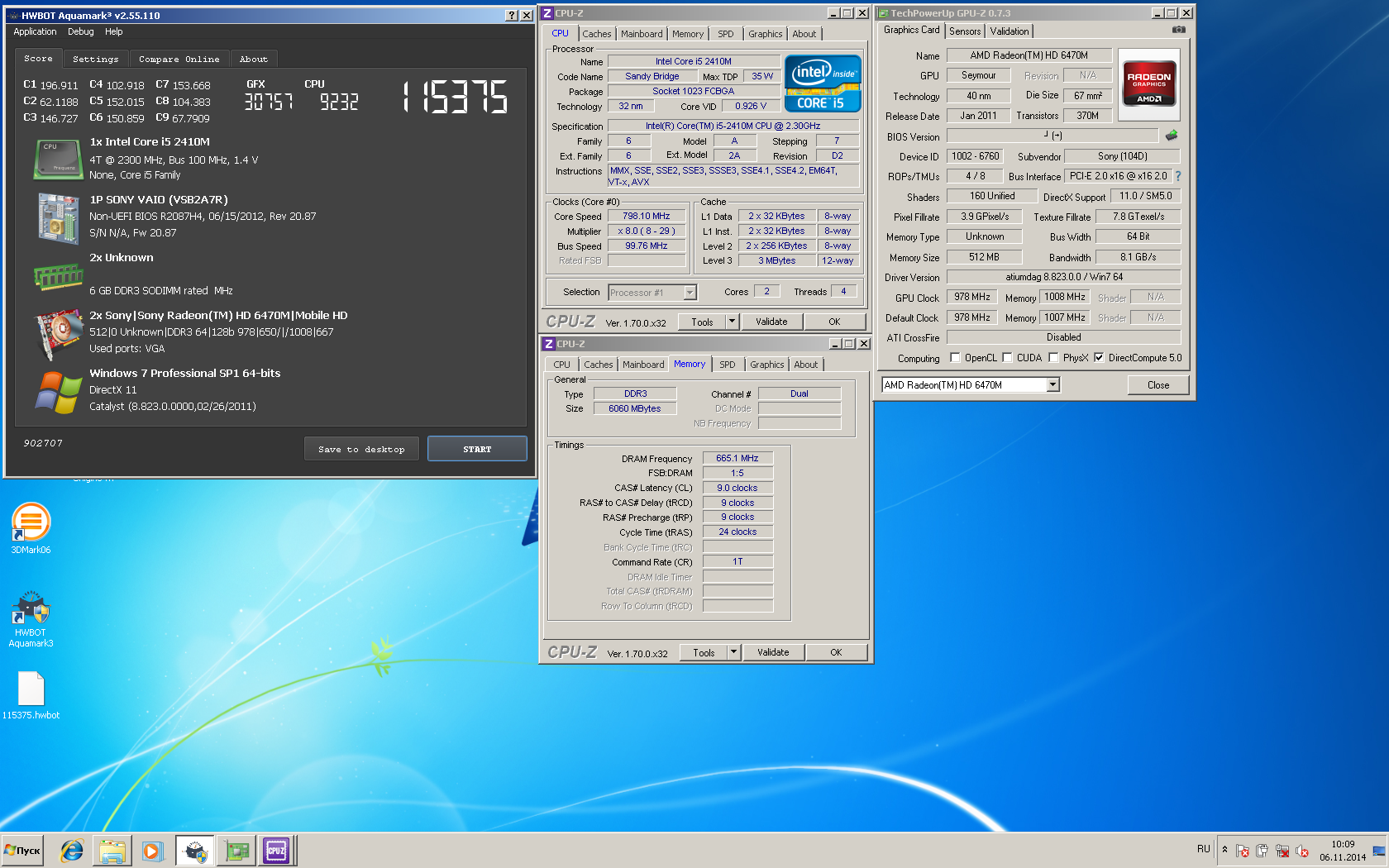The height and width of the screenshot is (868, 1389).
Task: Click the Windows logo icon in Aquamark
Action: (58, 392)
